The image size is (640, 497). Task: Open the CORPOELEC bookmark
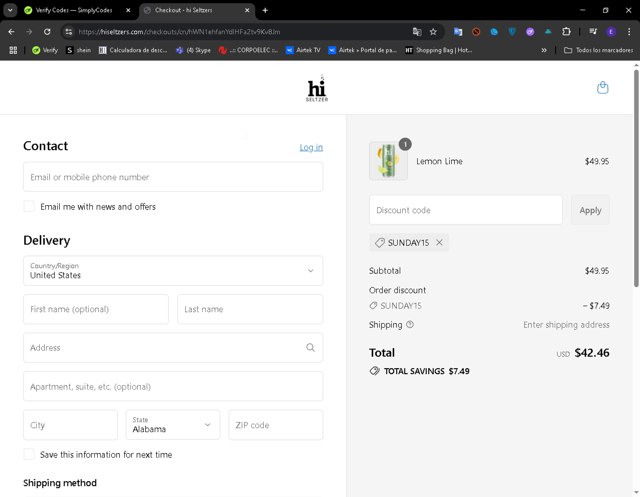tap(248, 50)
